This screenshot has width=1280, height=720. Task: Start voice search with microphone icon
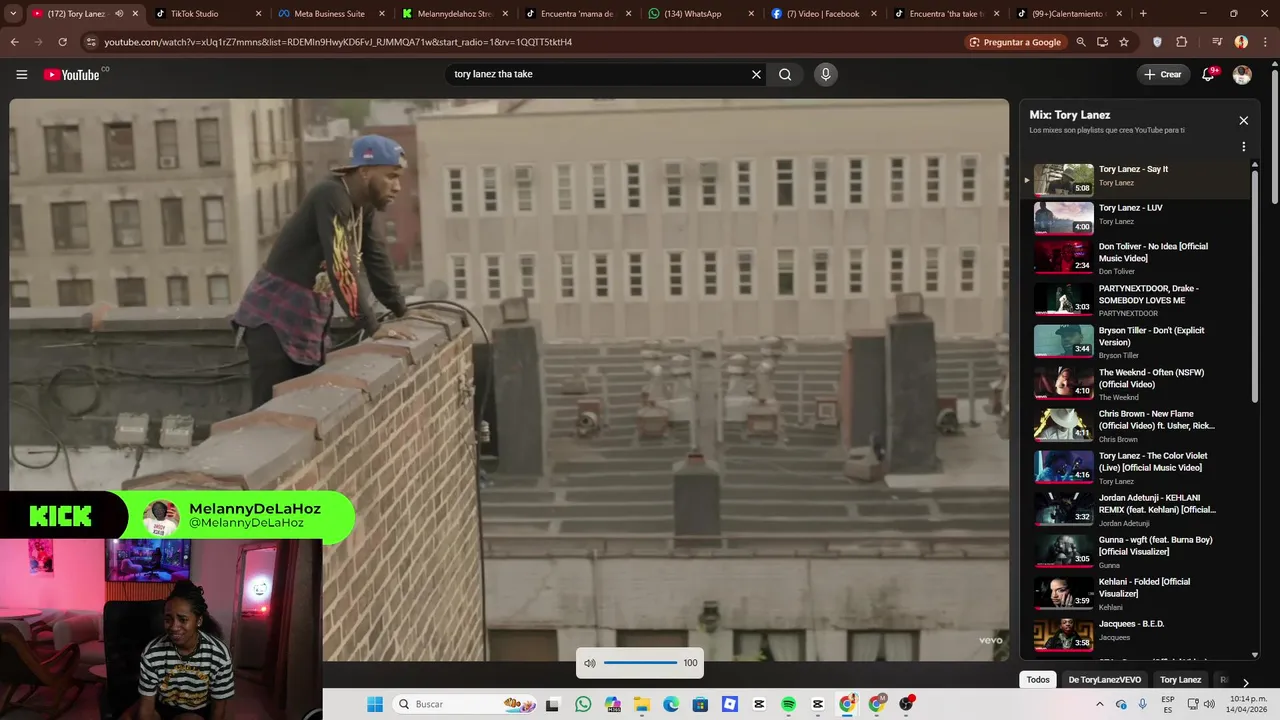coord(825,74)
